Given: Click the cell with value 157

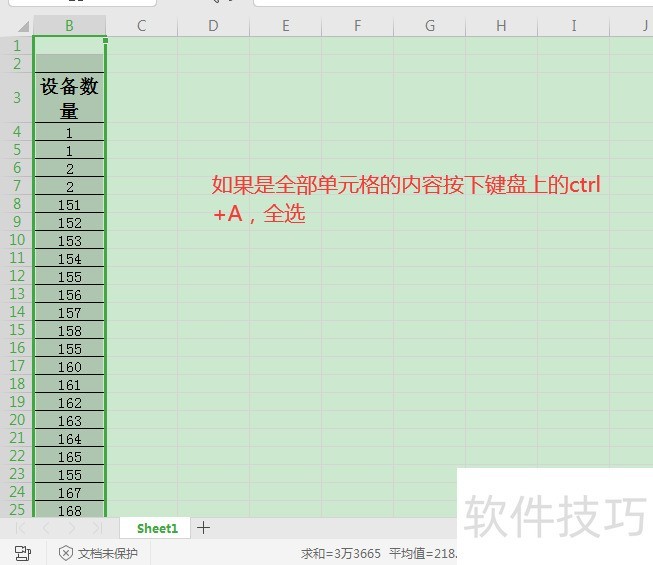Looking at the screenshot, I should pos(70,312).
